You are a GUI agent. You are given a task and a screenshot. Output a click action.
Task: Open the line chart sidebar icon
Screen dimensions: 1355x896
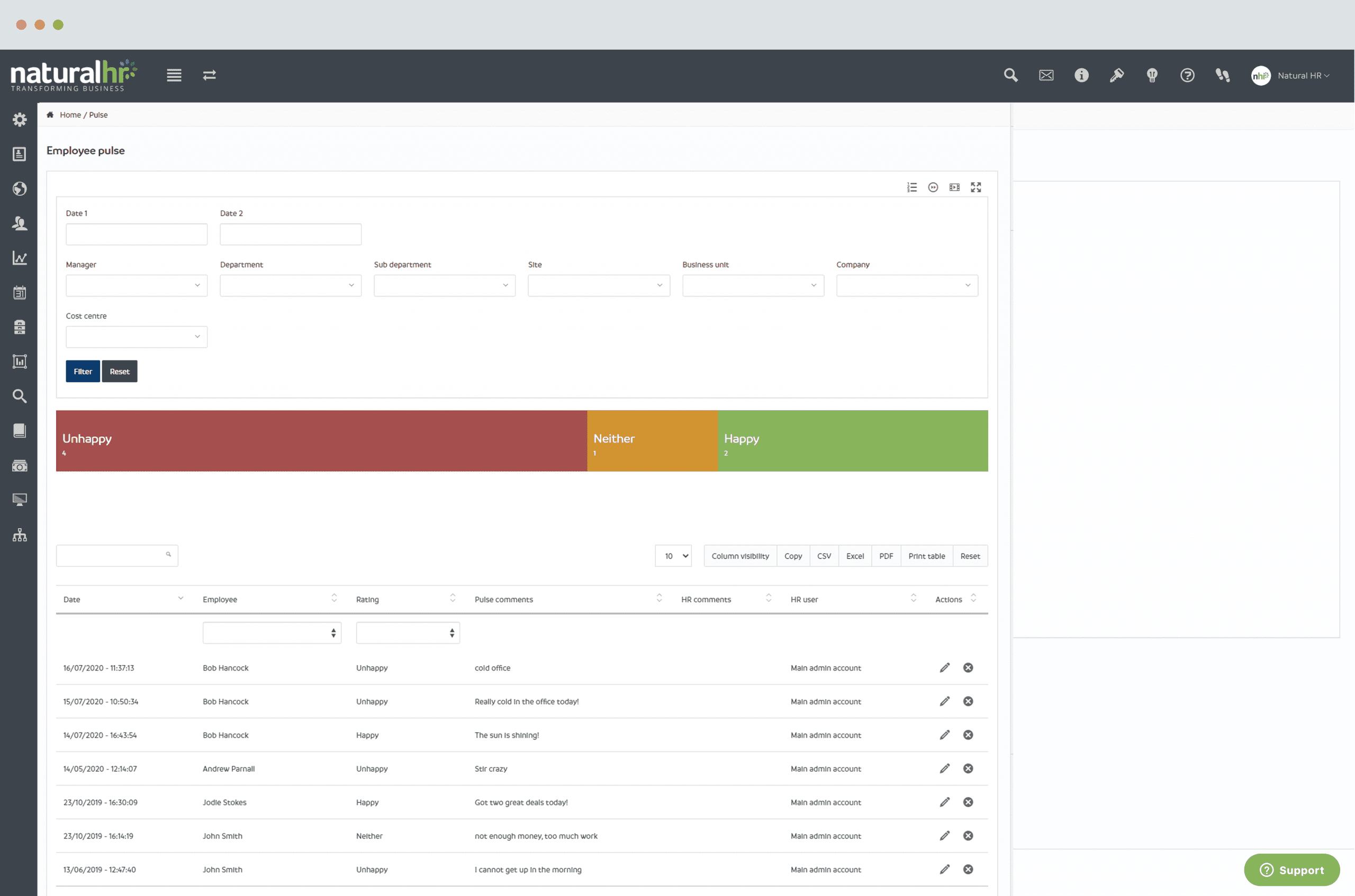point(20,258)
